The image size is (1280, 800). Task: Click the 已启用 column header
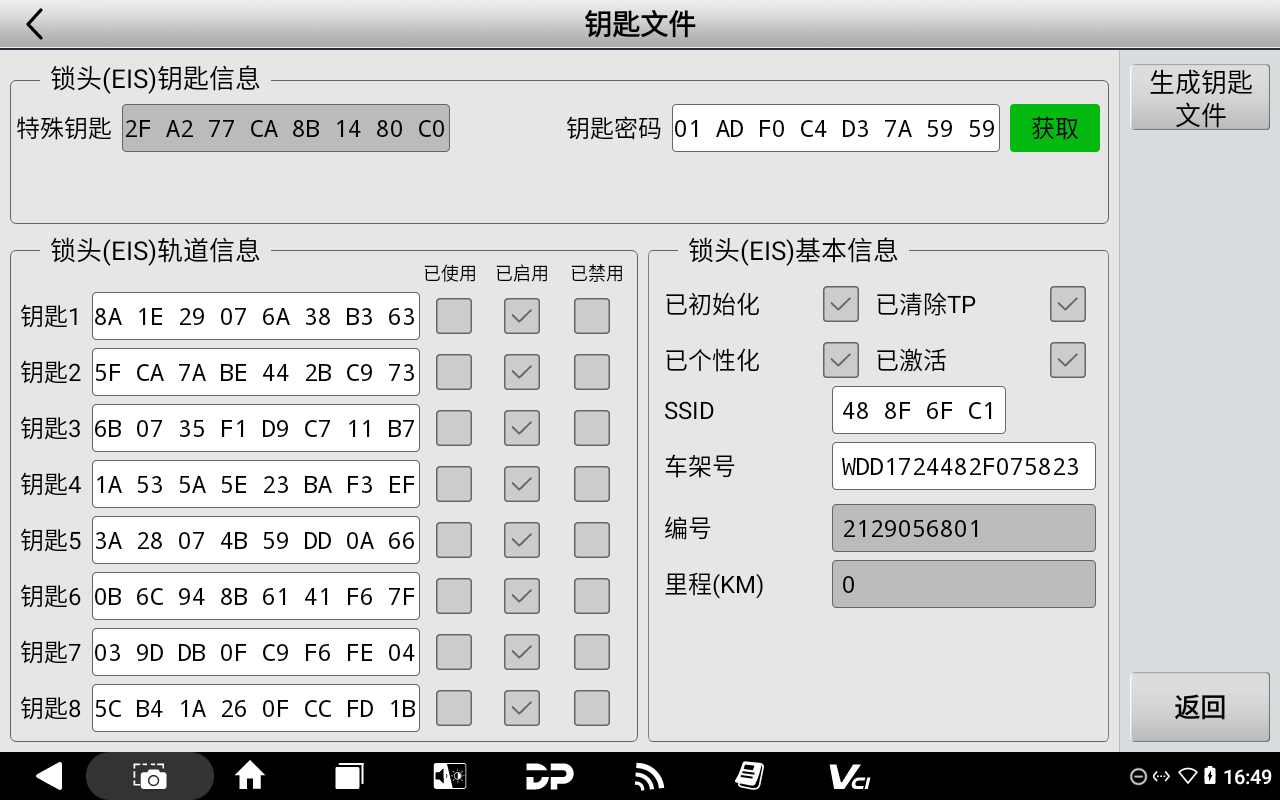coord(522,273)
